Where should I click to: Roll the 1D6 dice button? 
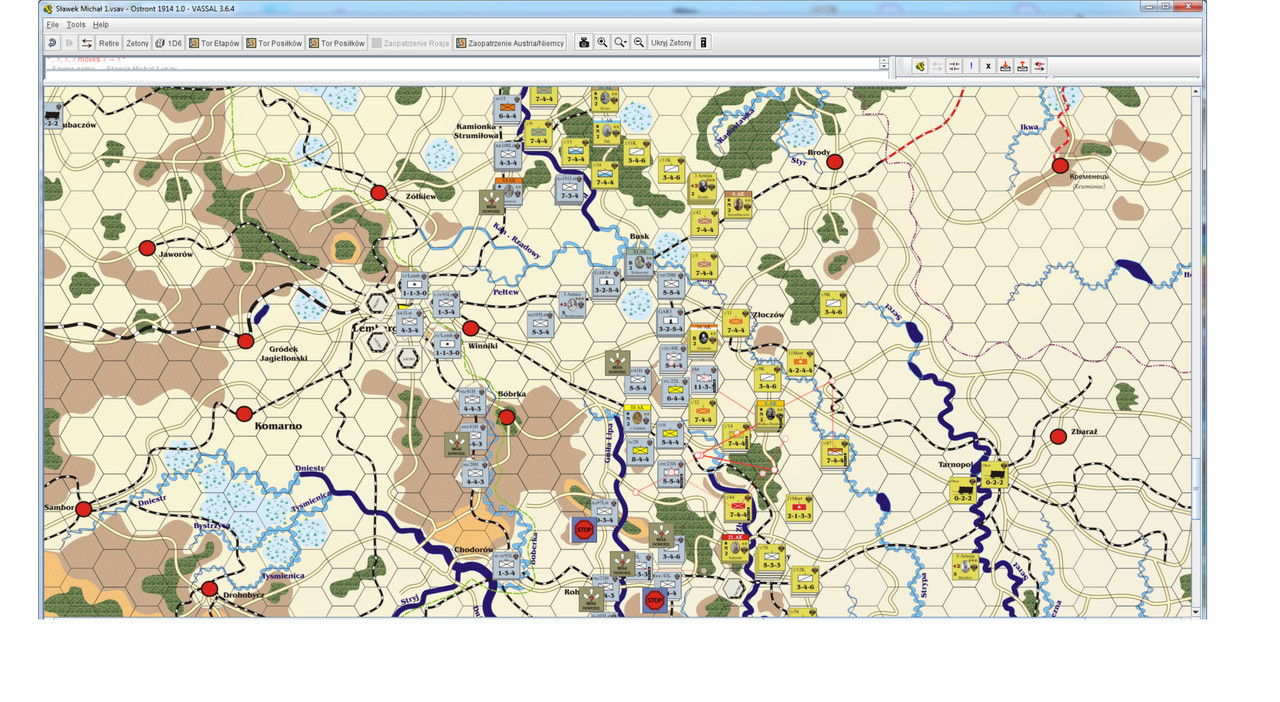169,43
